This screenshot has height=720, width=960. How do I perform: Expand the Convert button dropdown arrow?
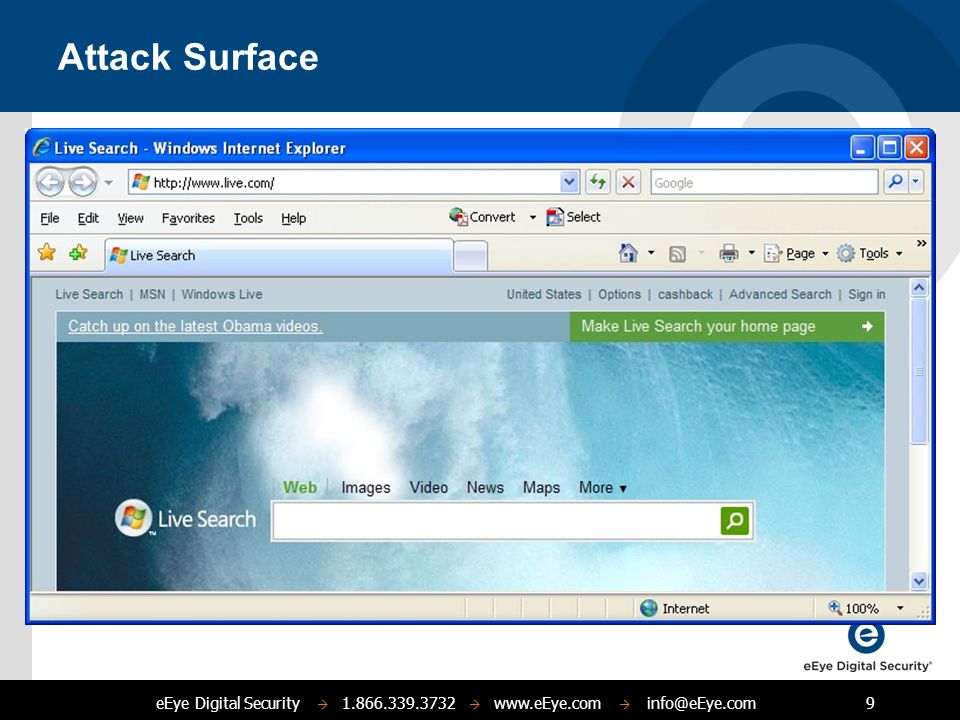[x=532, y=217]
